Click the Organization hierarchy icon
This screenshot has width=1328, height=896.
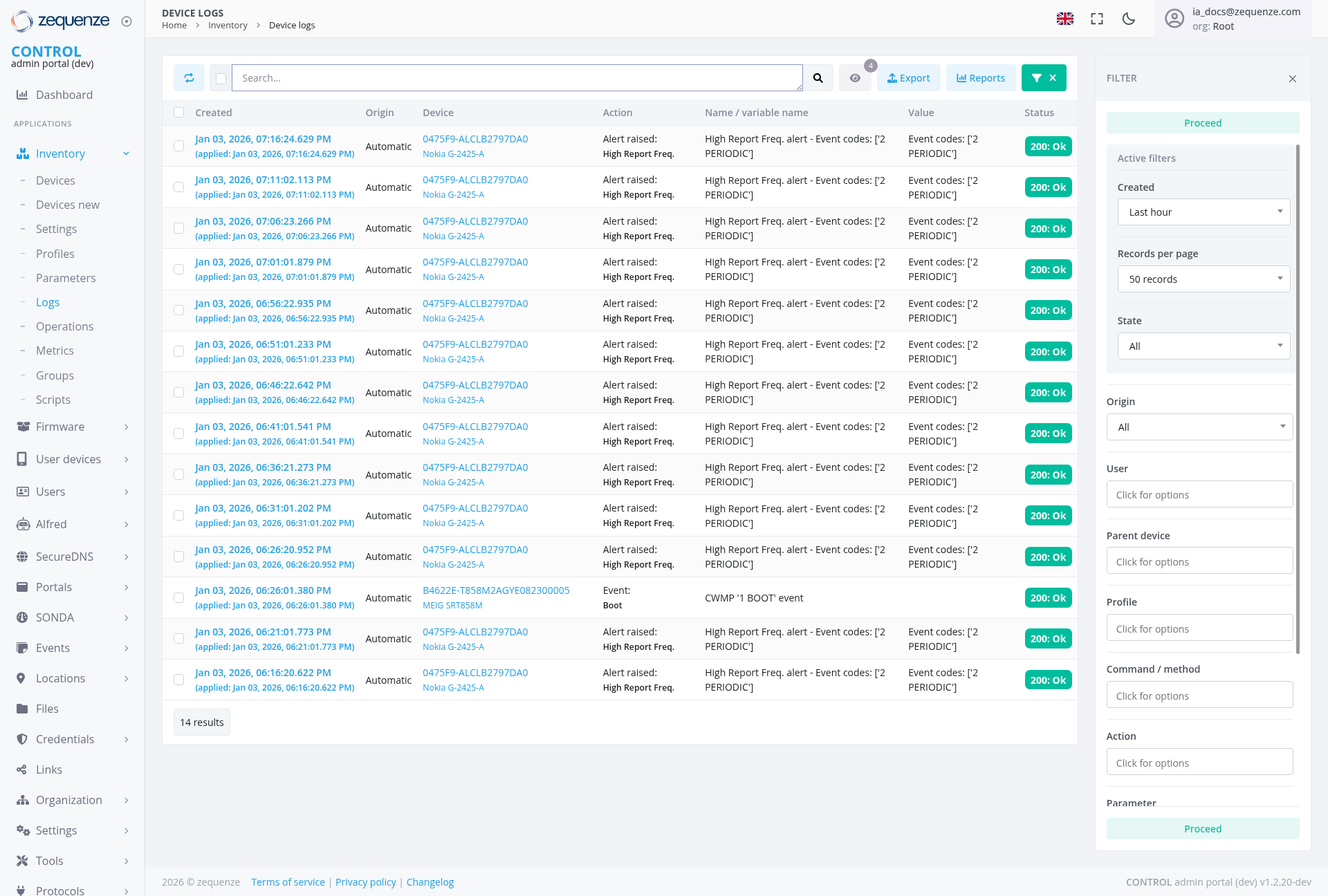tap(23, 800)
